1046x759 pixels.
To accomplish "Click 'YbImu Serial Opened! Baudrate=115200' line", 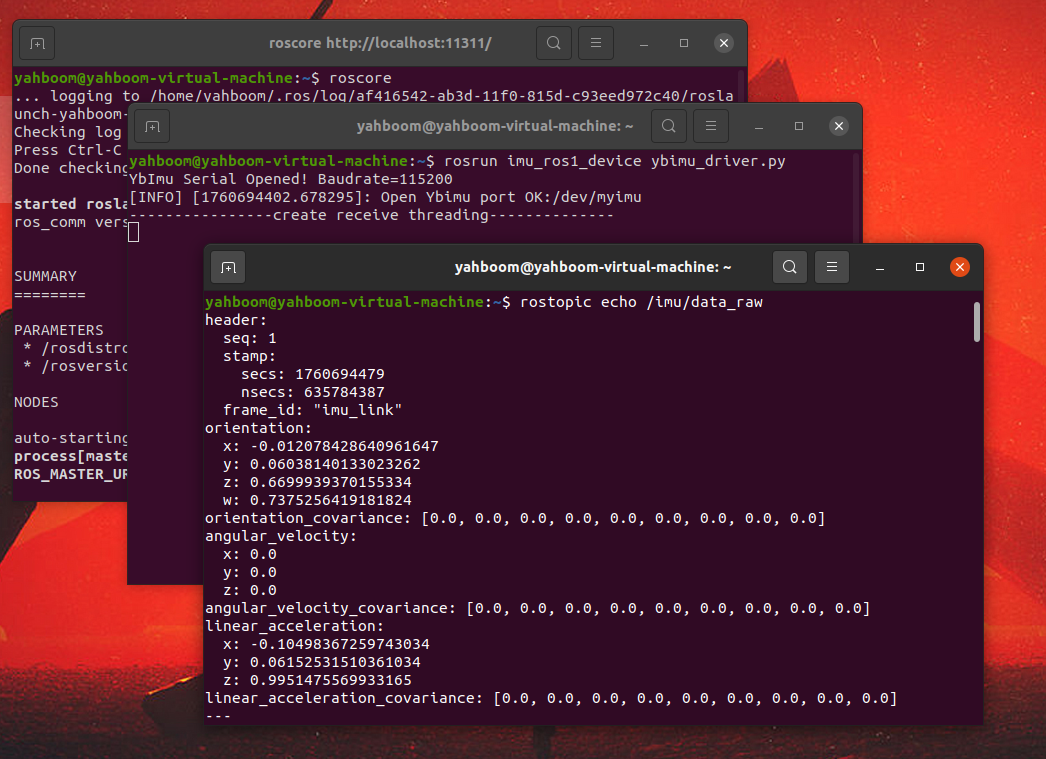I will tap(291, 179).
